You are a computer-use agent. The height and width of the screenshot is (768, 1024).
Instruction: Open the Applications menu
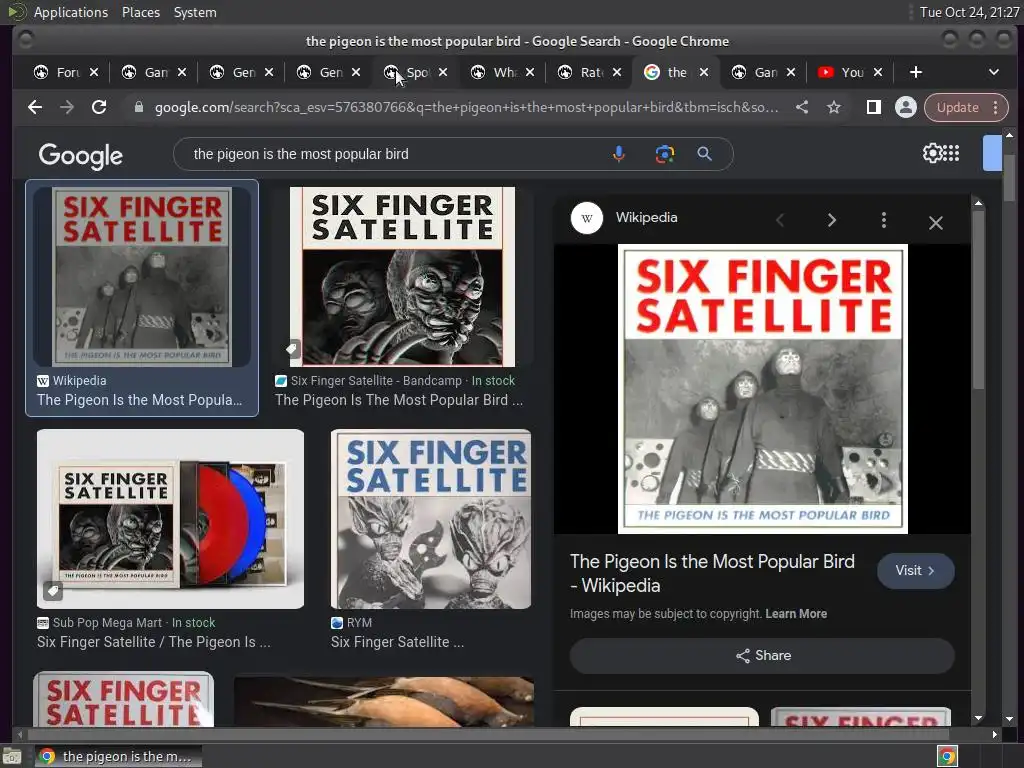(71, 12)
